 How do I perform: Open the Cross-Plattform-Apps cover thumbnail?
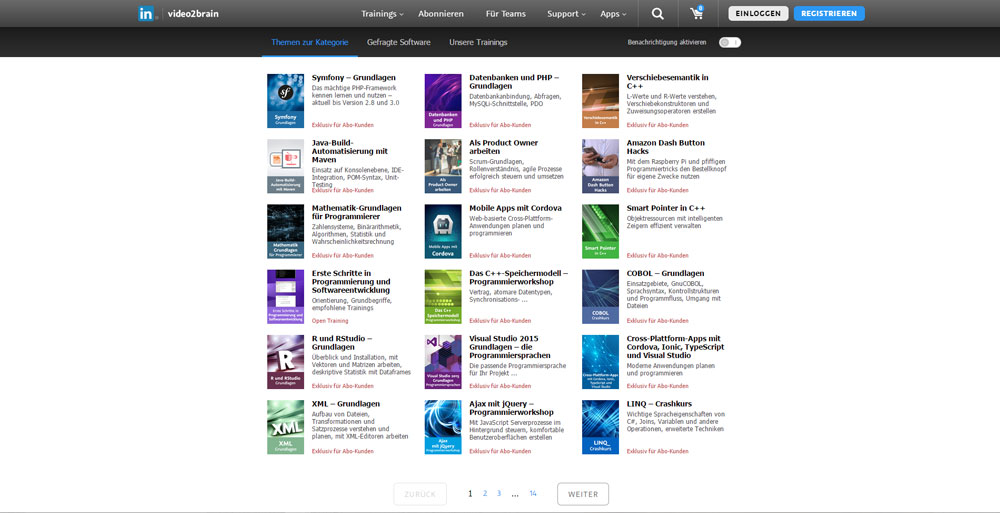point(600,362)
